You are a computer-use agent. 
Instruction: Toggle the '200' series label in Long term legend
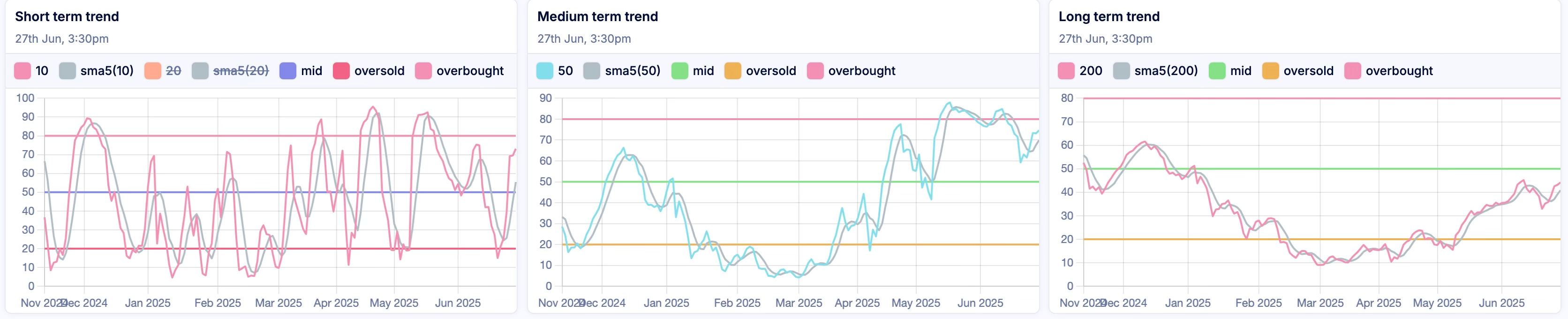coord(1091,71)
